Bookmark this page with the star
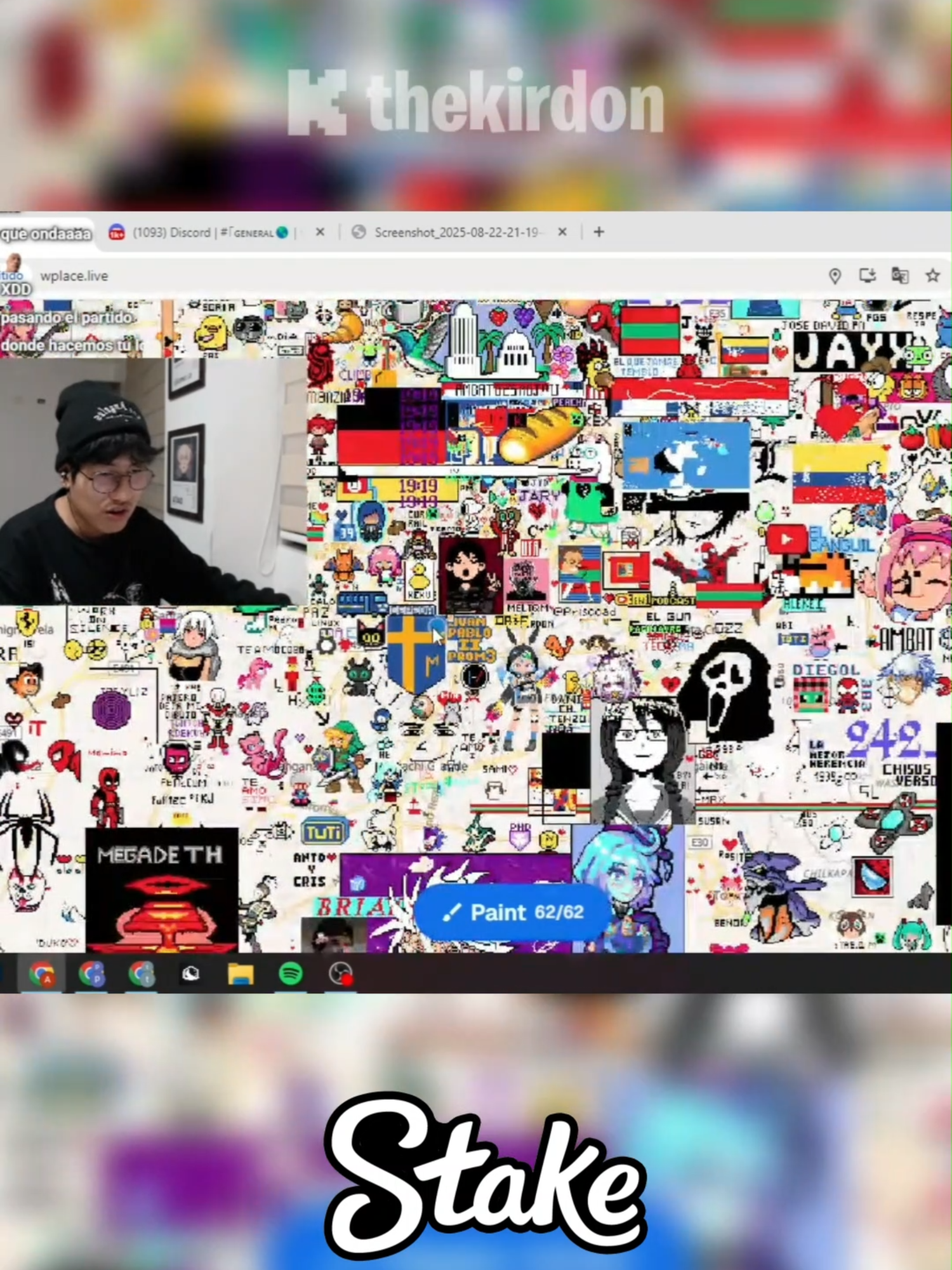 tap(932, 276)
